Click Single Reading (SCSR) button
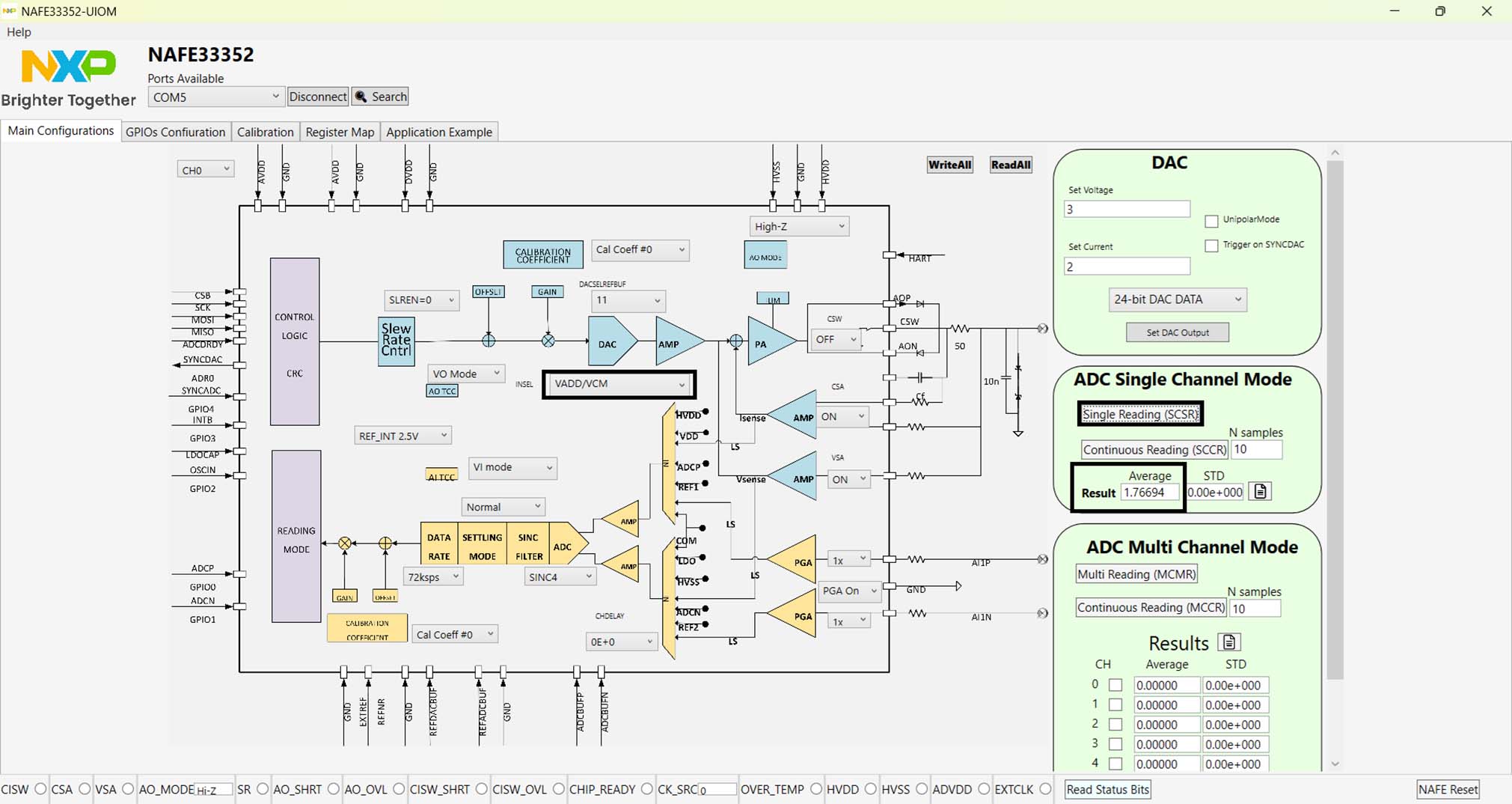 [1140, 414]
